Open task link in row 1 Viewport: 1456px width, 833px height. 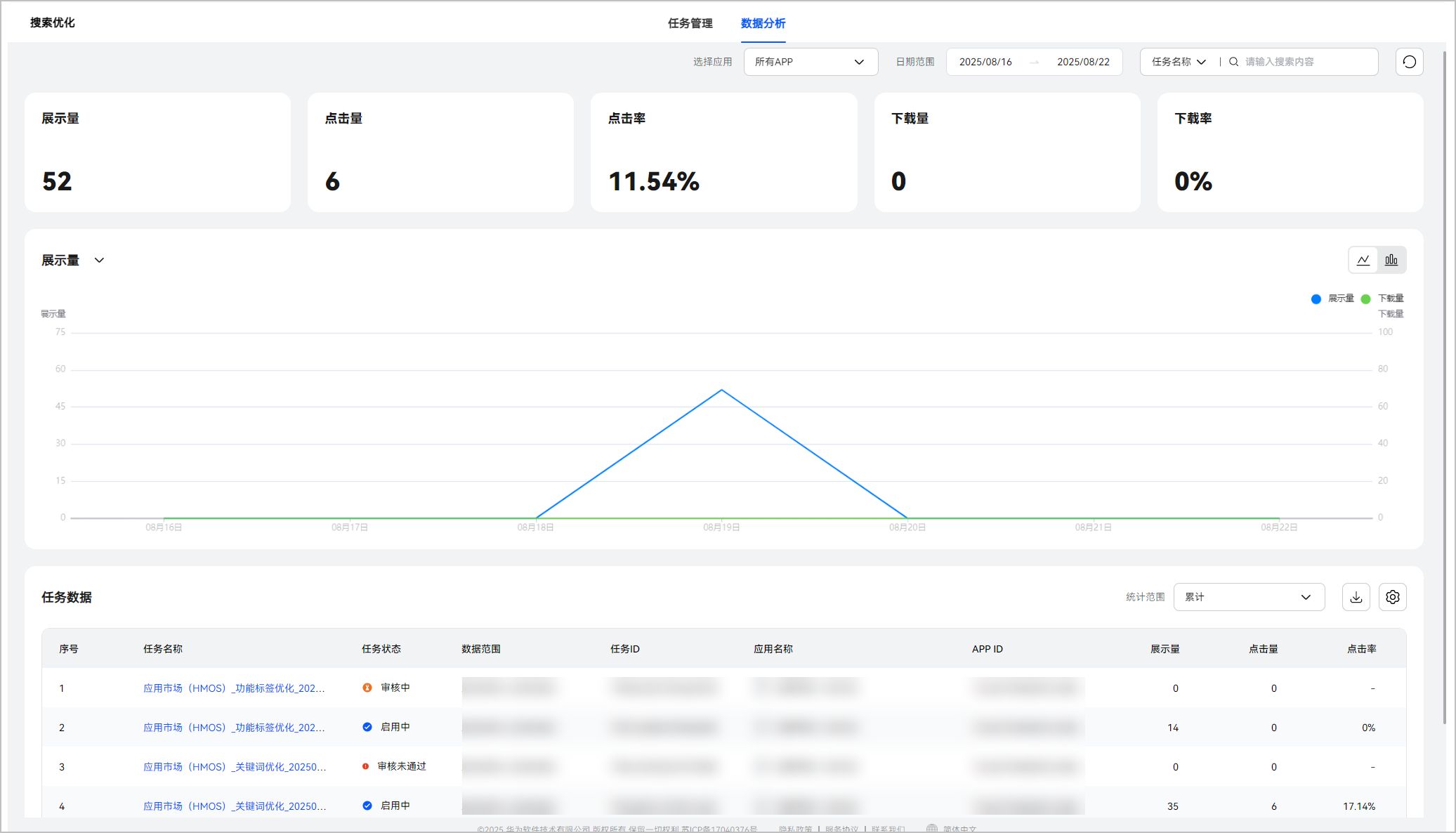point(234,688)
